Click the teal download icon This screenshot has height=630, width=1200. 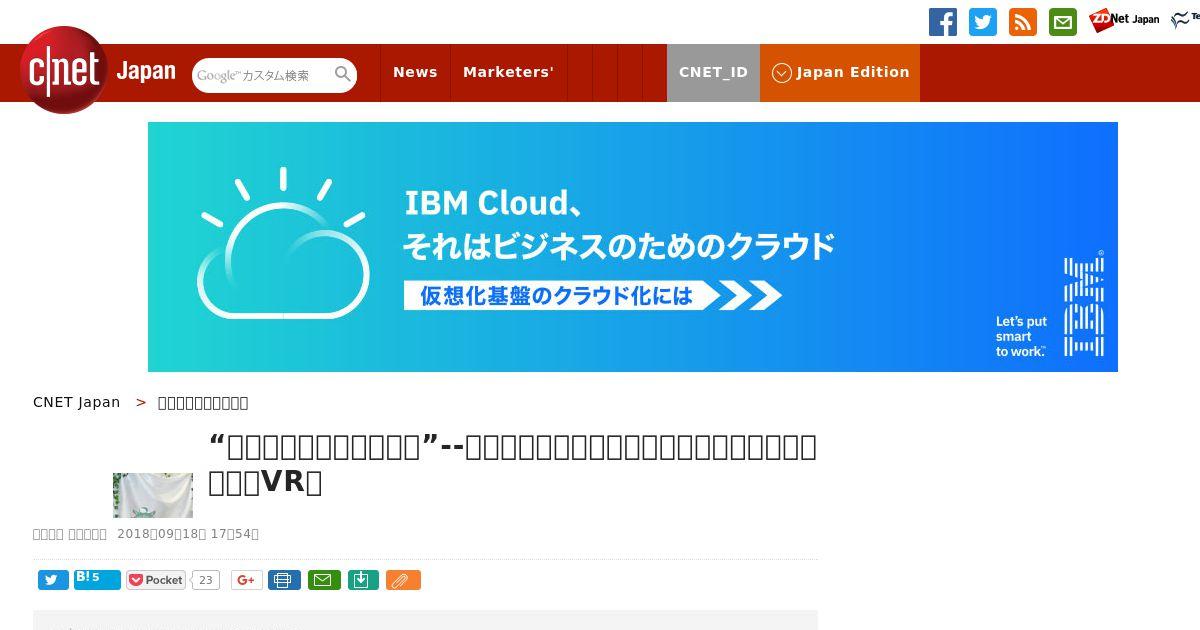click(x=363, y=580)
